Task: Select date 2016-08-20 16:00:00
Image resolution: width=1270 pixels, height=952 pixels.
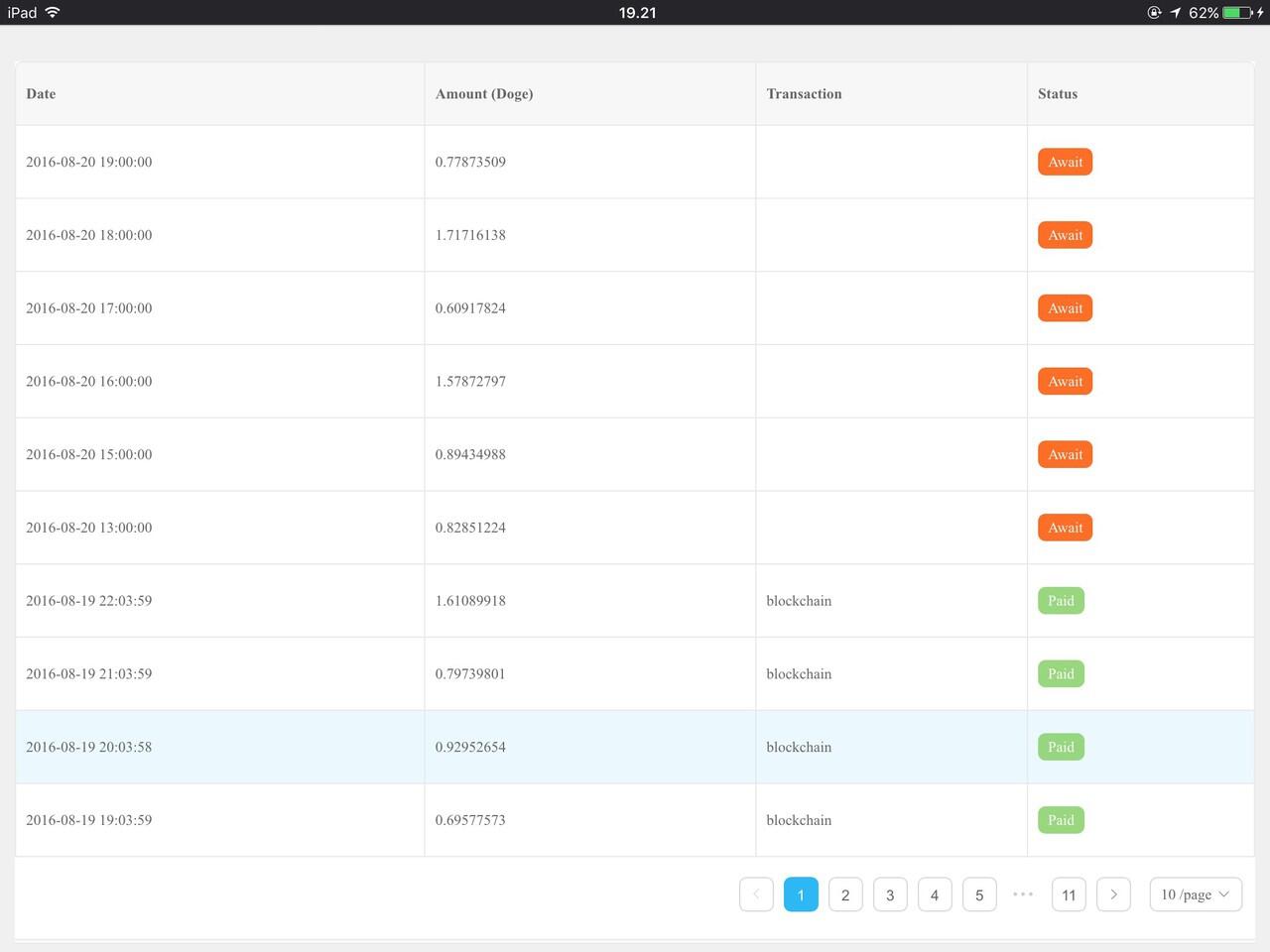Action: pyautogui.click(x=89, y=382)
